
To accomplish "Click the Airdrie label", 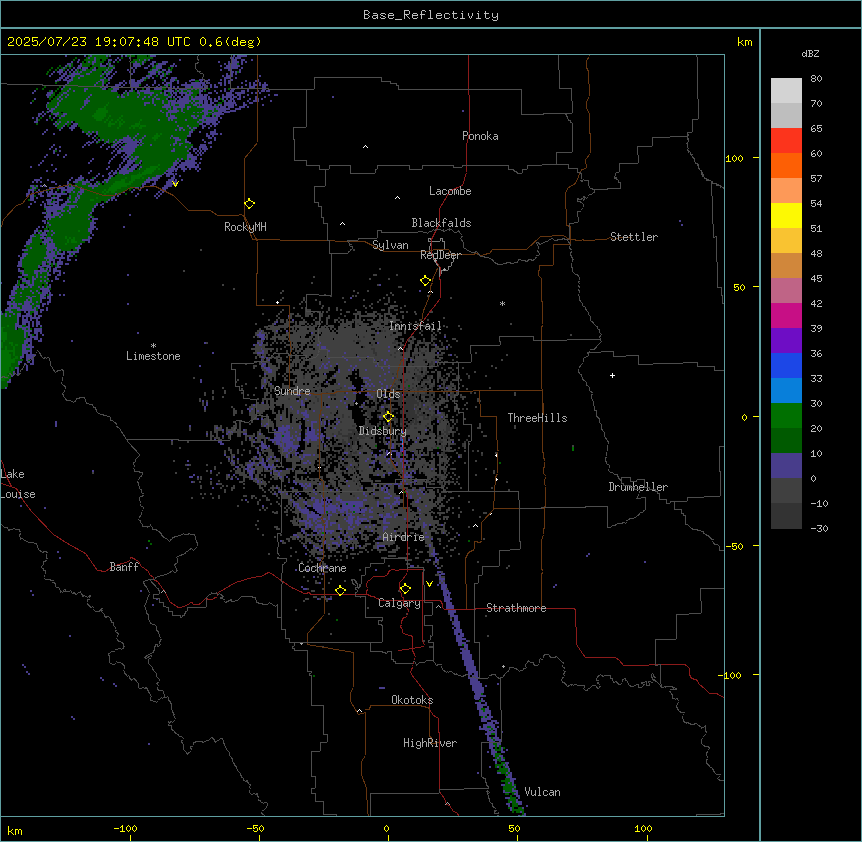I will [404, 537].
